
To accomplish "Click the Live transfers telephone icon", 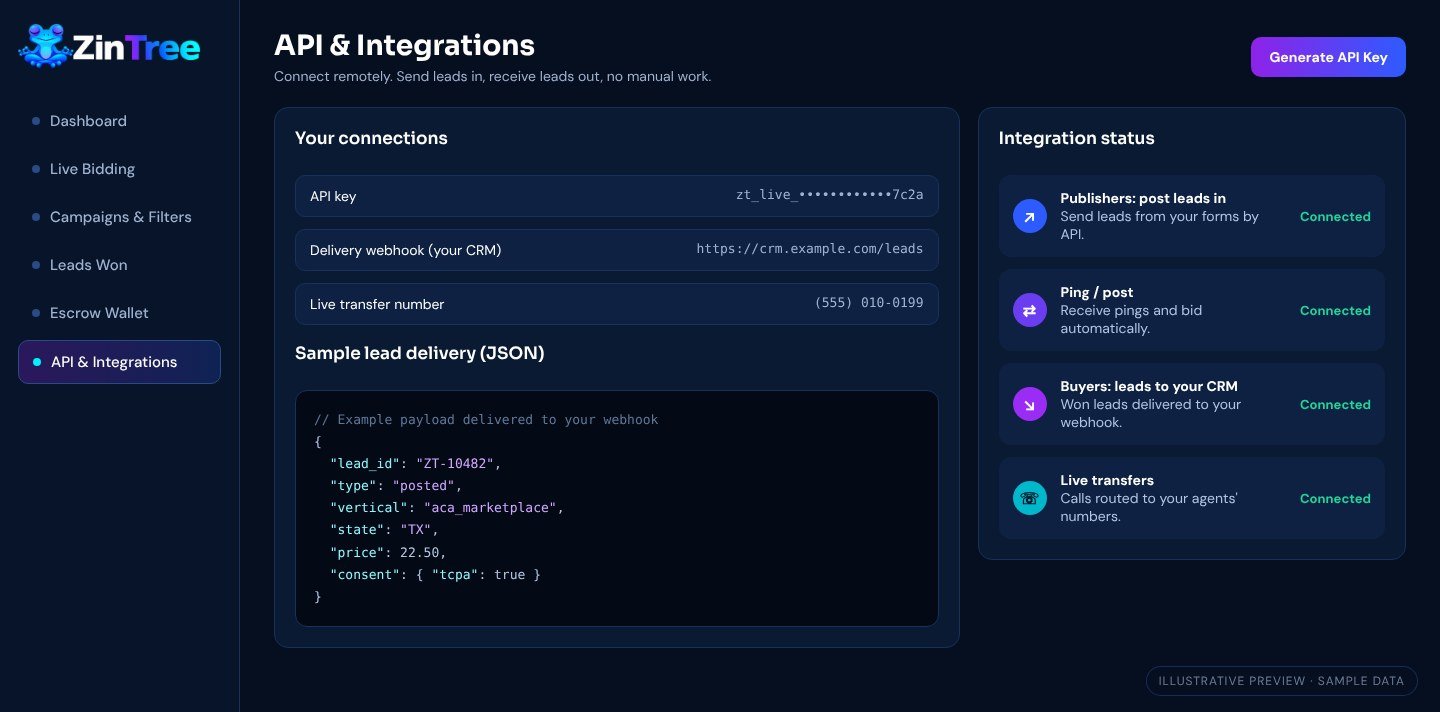I will click(x=1030, y=498).
